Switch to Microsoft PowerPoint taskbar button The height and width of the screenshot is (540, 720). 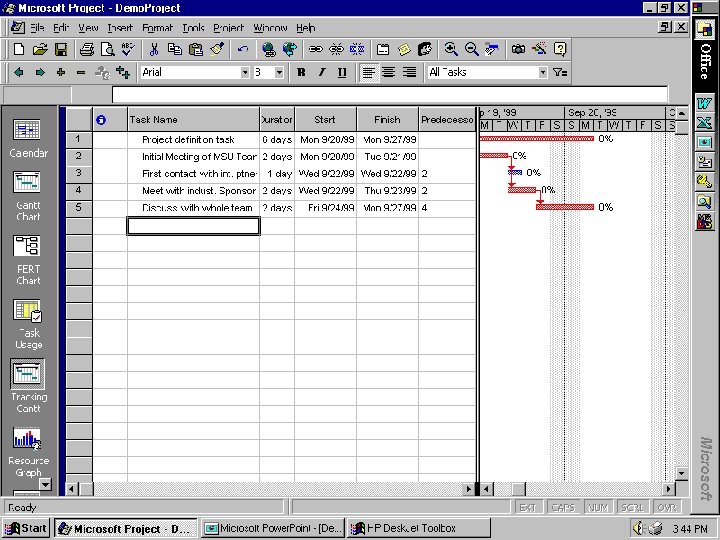click(274, 529)
